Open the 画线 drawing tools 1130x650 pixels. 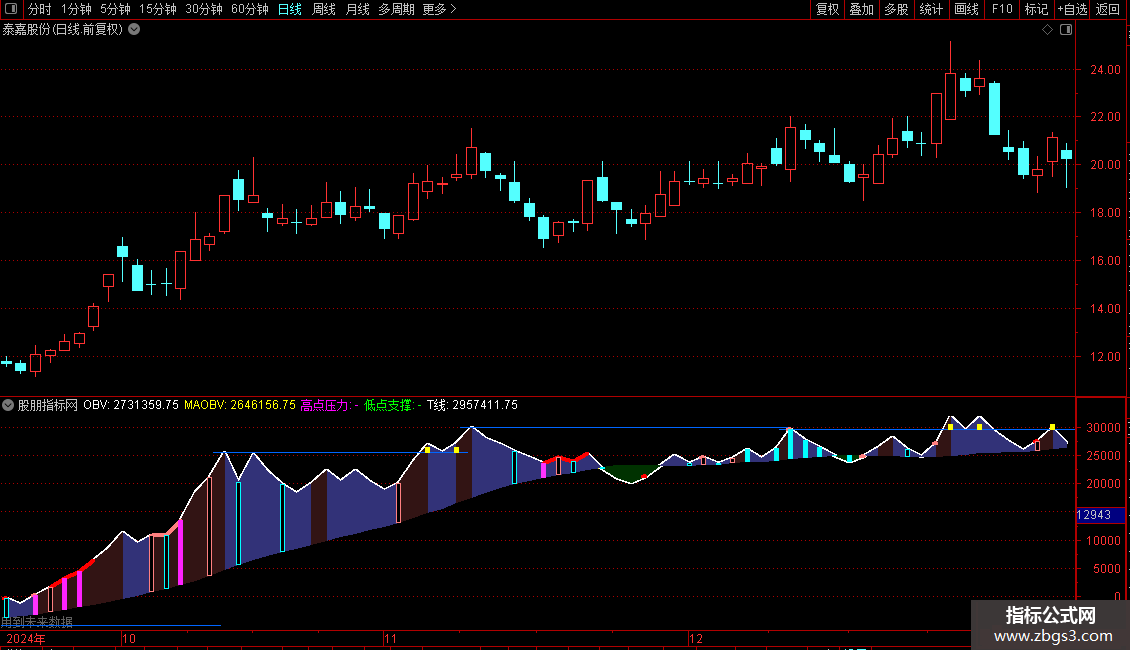[966, 9]
